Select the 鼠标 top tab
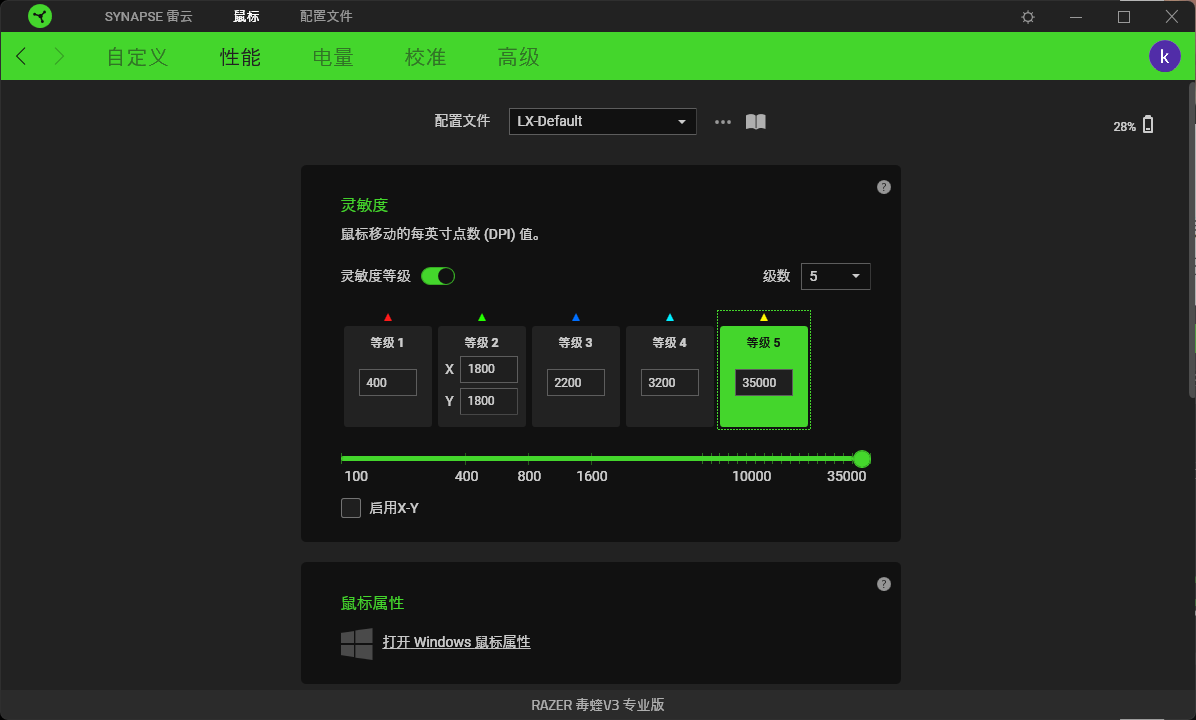 pyautogui.click(x=246, y=17)
